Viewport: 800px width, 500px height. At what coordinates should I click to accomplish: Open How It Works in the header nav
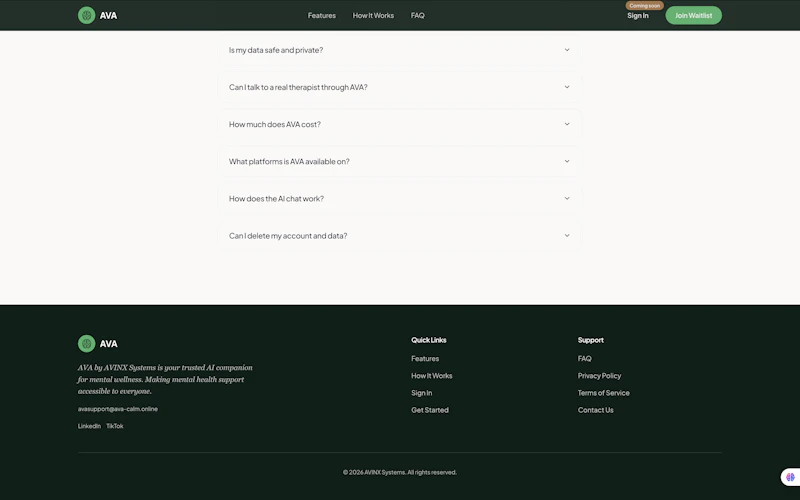tap(373, 15)
